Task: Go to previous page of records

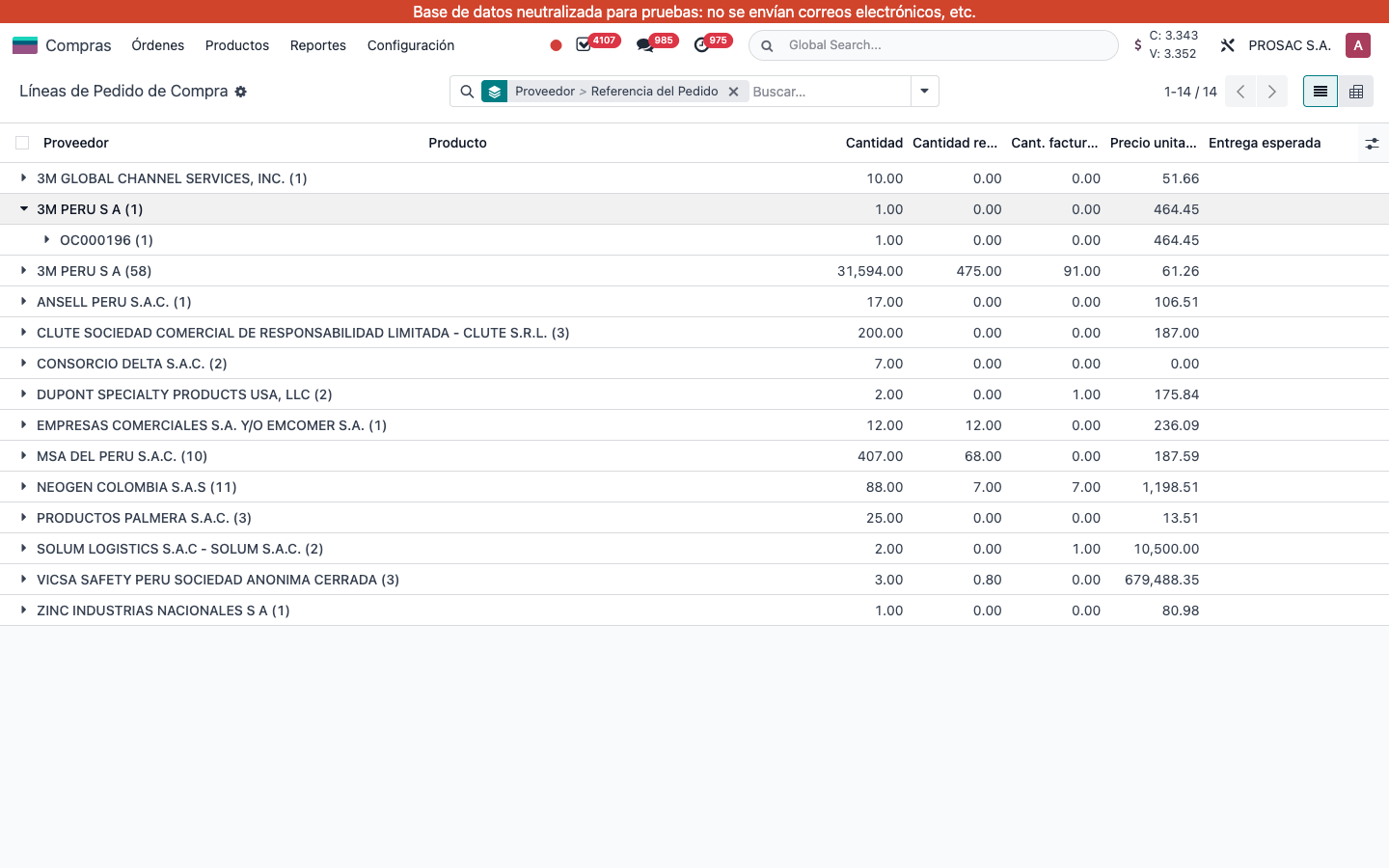Action: (1240, 92)
